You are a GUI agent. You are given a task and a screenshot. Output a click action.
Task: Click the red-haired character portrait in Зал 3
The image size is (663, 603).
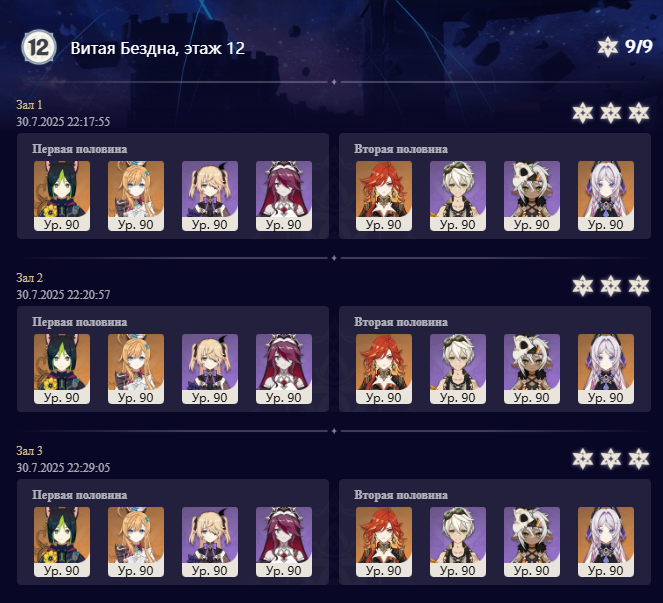pos(384,542)
